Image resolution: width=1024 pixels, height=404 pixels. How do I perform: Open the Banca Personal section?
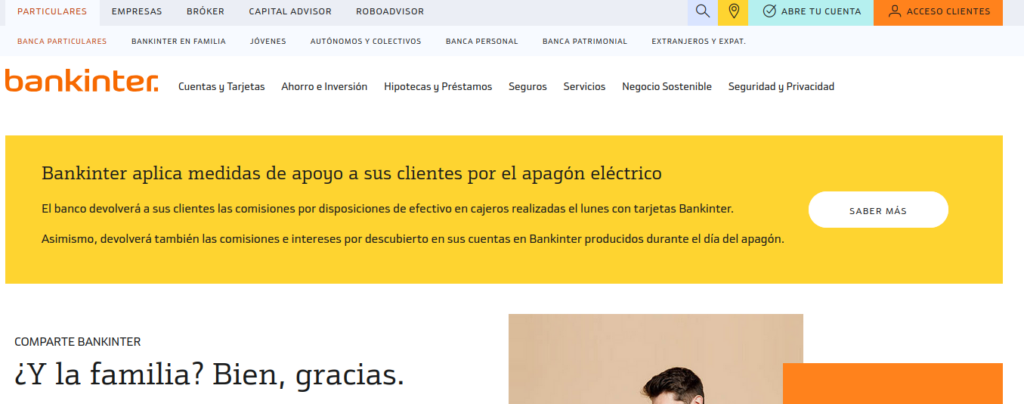point(482,41)
